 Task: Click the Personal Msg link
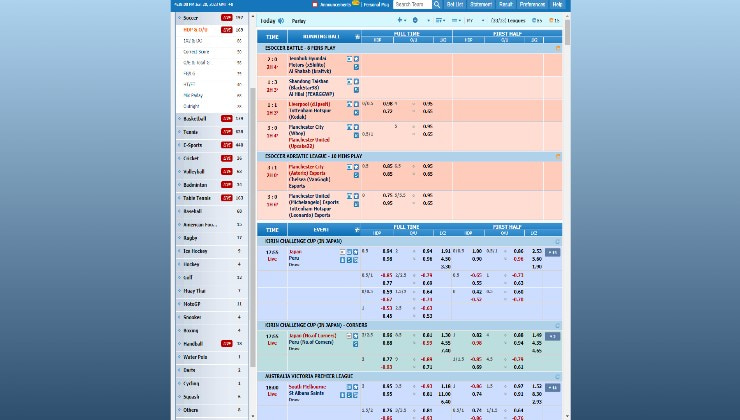[377, 5]
